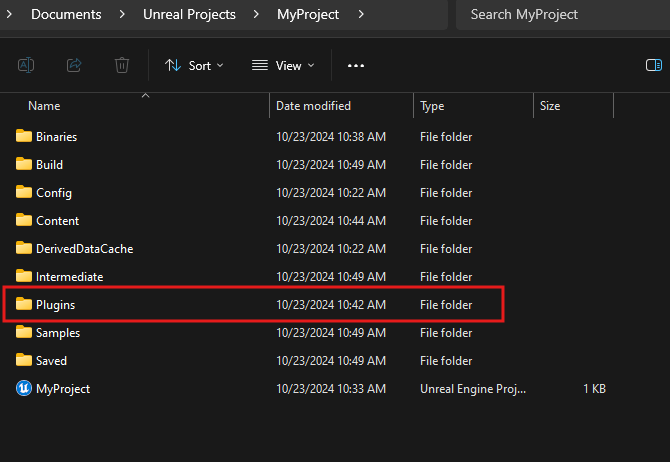Image resolution: width=670 pixels, height=462 pixels.
Task: Expand chevron after MyProject in breadcrumb
Action: tap(360, 15)
